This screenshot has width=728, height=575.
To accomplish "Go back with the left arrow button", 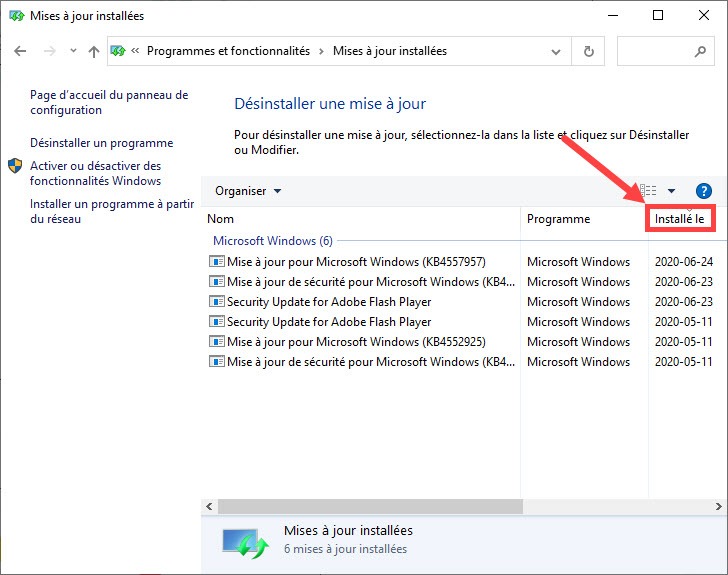I will coord(20,51).
